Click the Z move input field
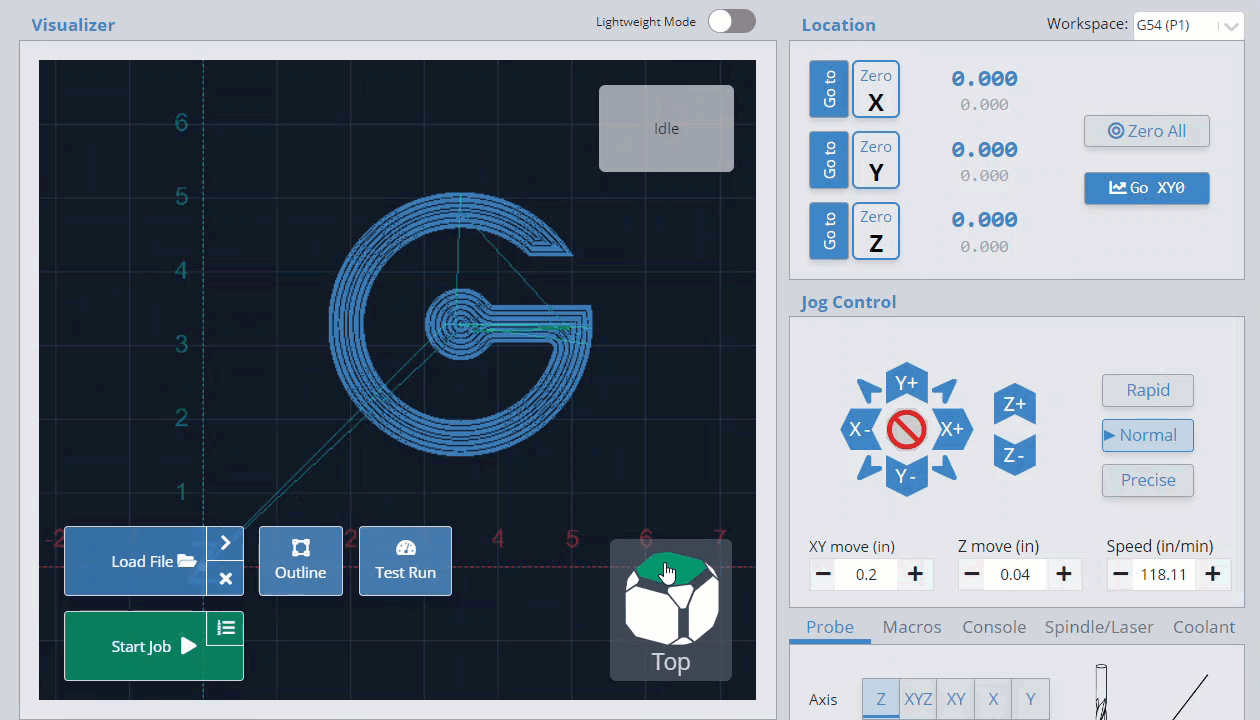Screen dimensions: 1260x720 tap(1016, 574)
